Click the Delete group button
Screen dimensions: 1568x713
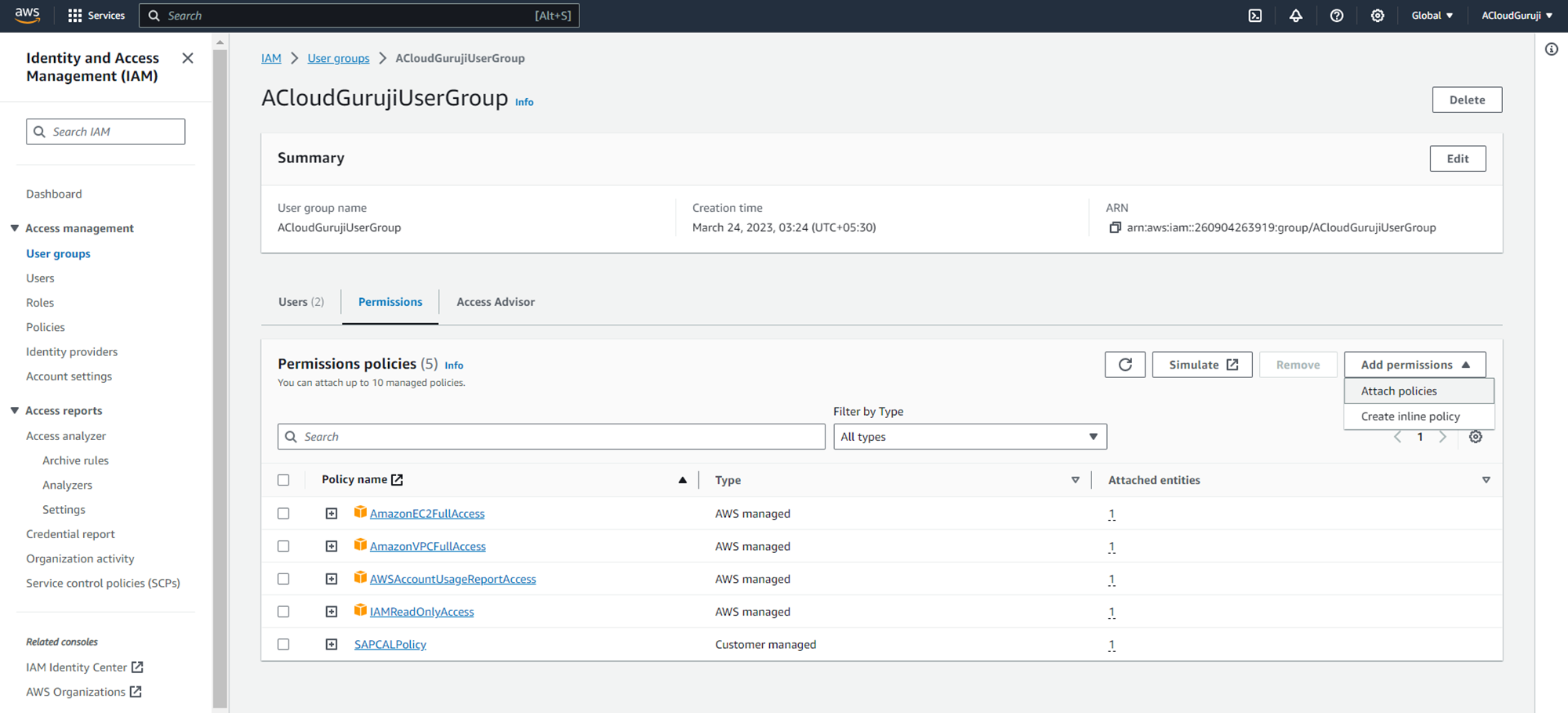pos(1466,100)
